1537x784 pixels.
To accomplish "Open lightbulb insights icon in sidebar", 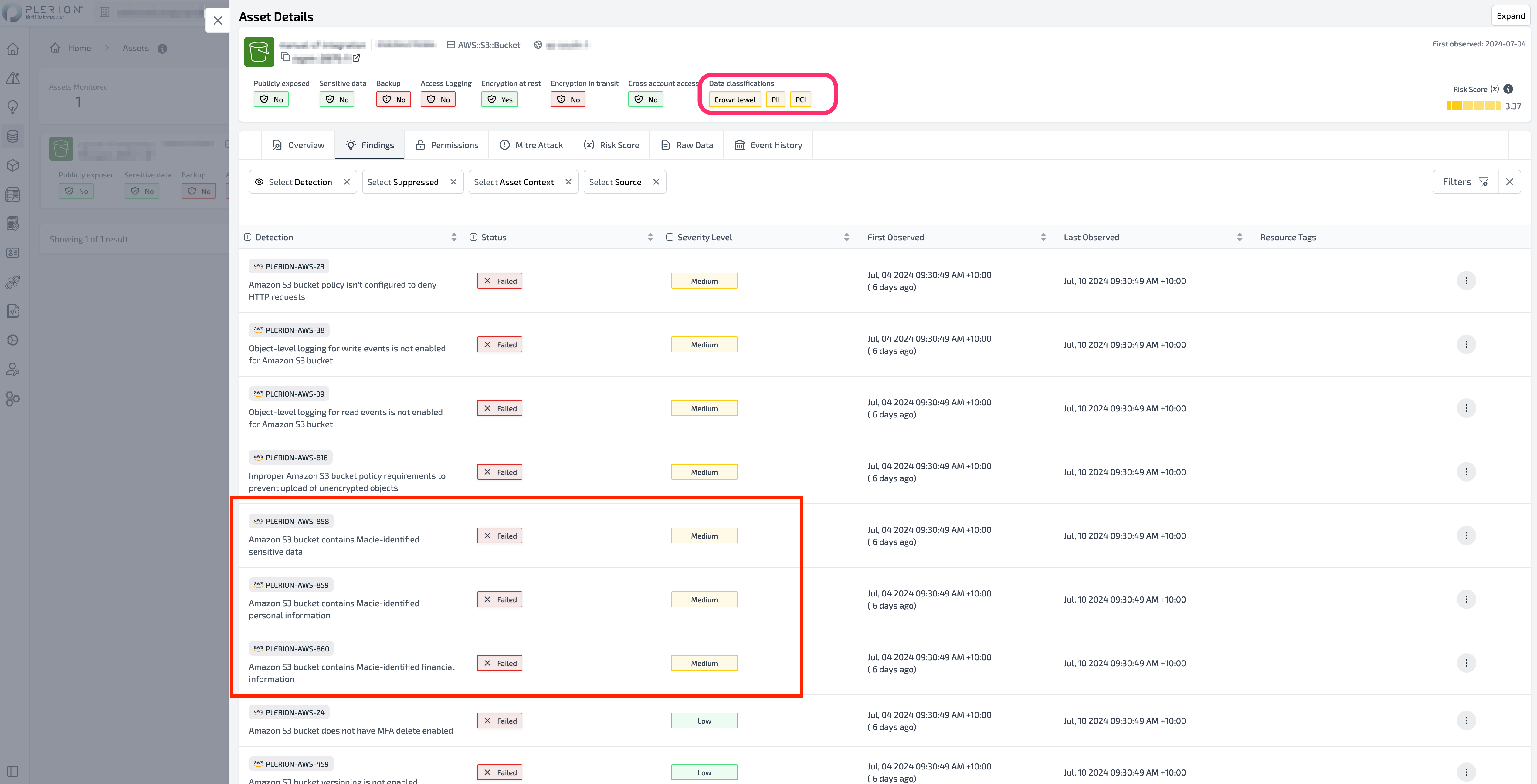I will coord(12,107).
